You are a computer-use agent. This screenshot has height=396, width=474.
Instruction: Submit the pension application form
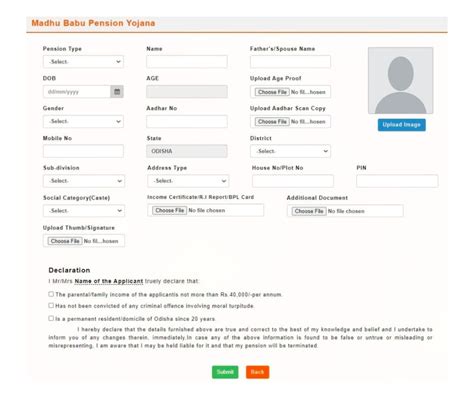coord(225,372)
